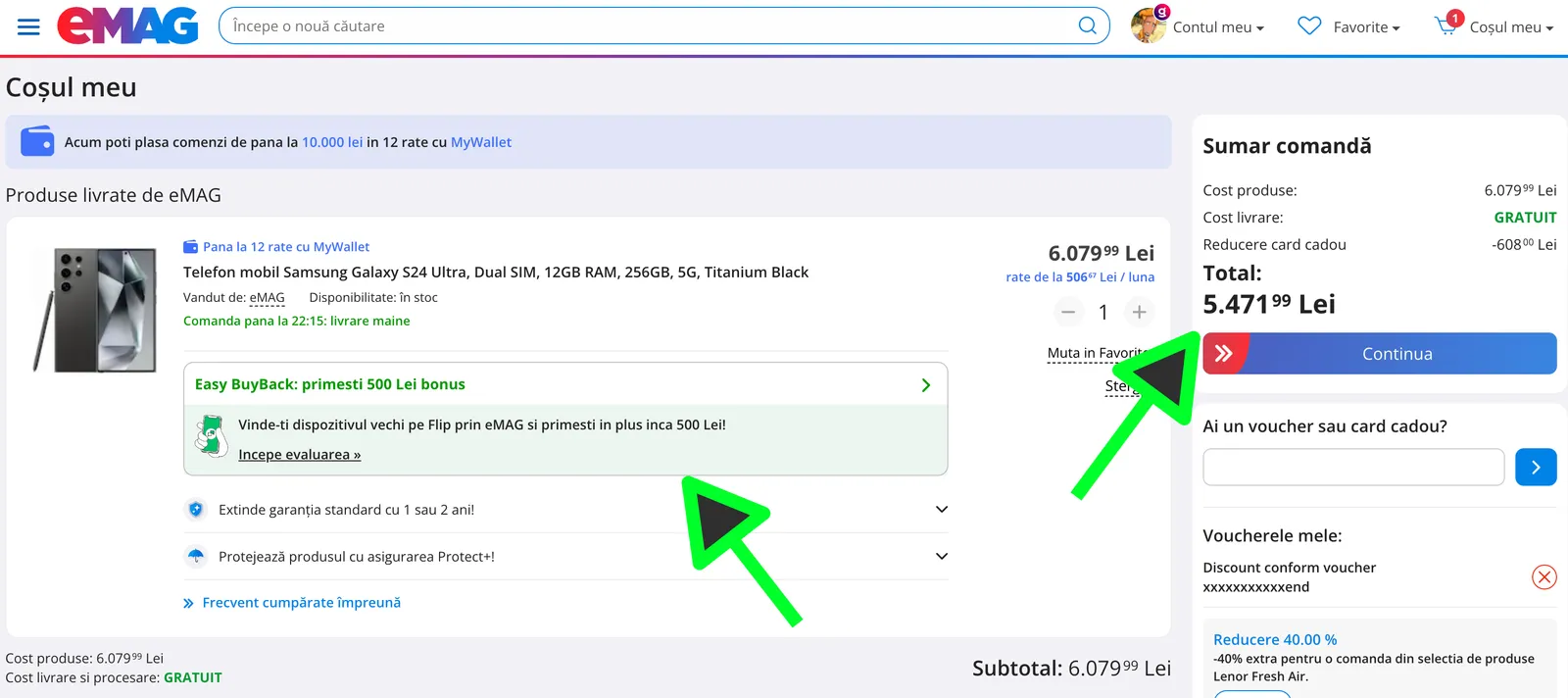Click the search magnifier icon
The width and height of the screenshot is (1568, 698).
(x=1088, y=25)
